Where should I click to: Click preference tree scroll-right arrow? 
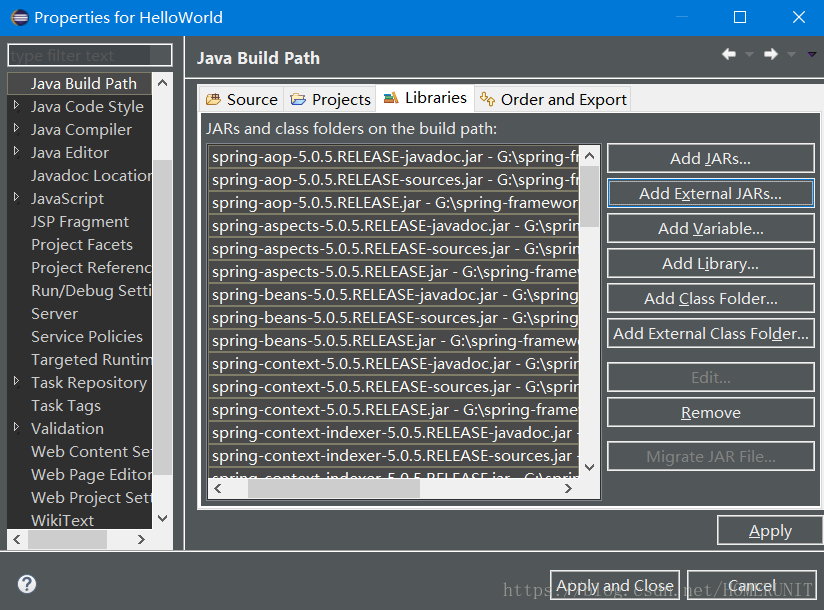tap(141, 539)
